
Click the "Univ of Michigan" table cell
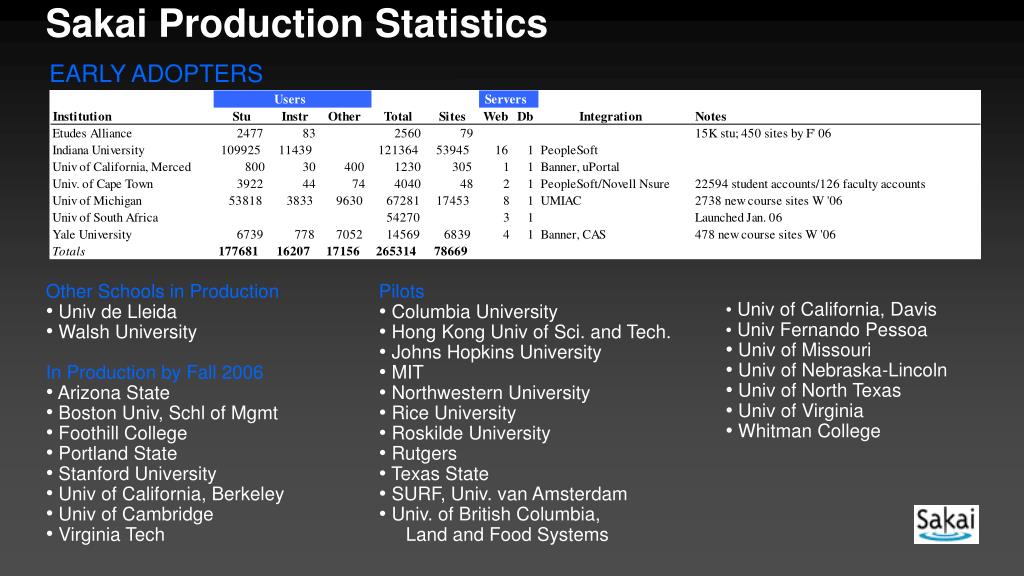97,201
